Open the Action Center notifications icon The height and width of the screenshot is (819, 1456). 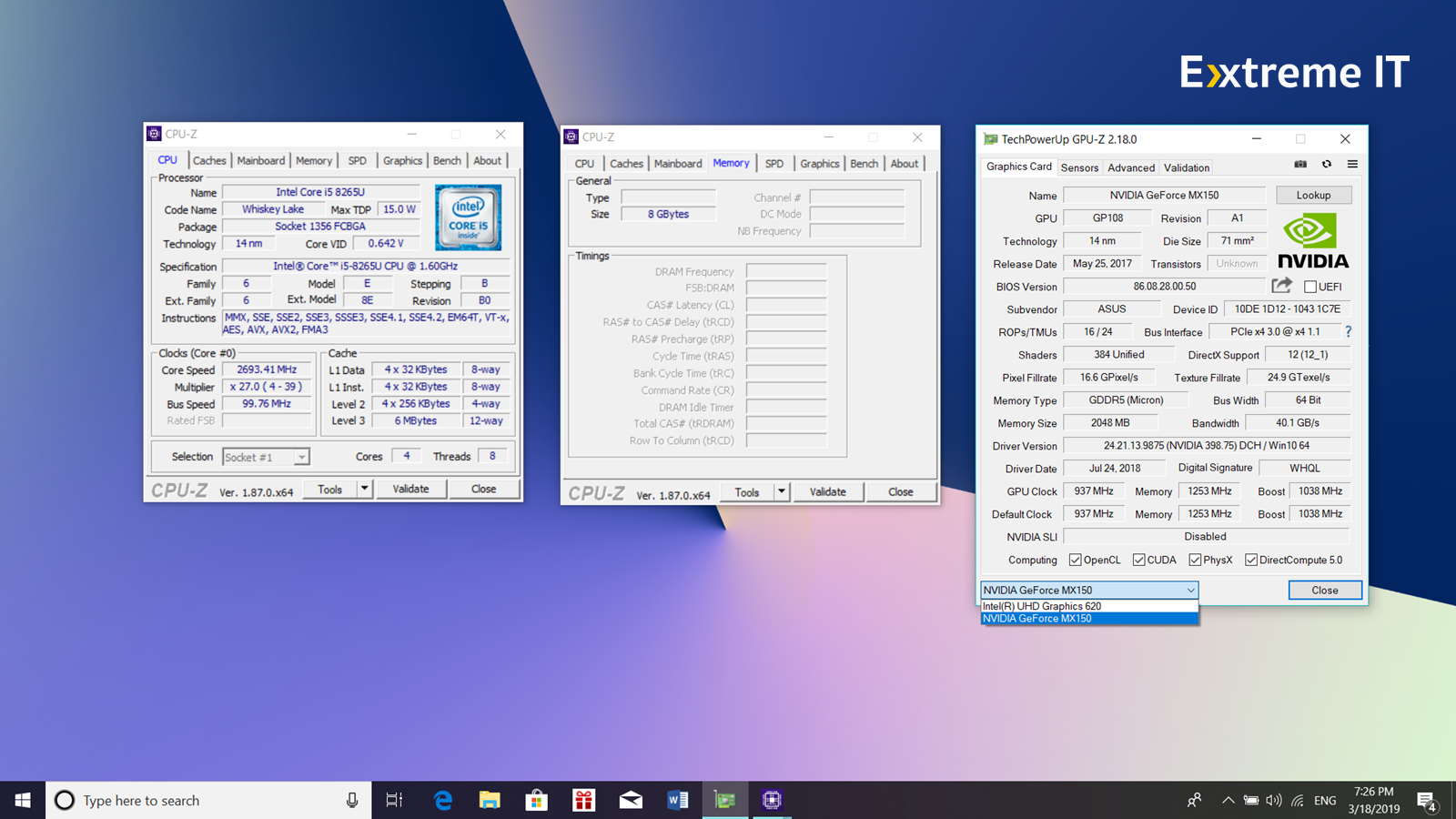pyautogui.click(x=1427, y=801)
